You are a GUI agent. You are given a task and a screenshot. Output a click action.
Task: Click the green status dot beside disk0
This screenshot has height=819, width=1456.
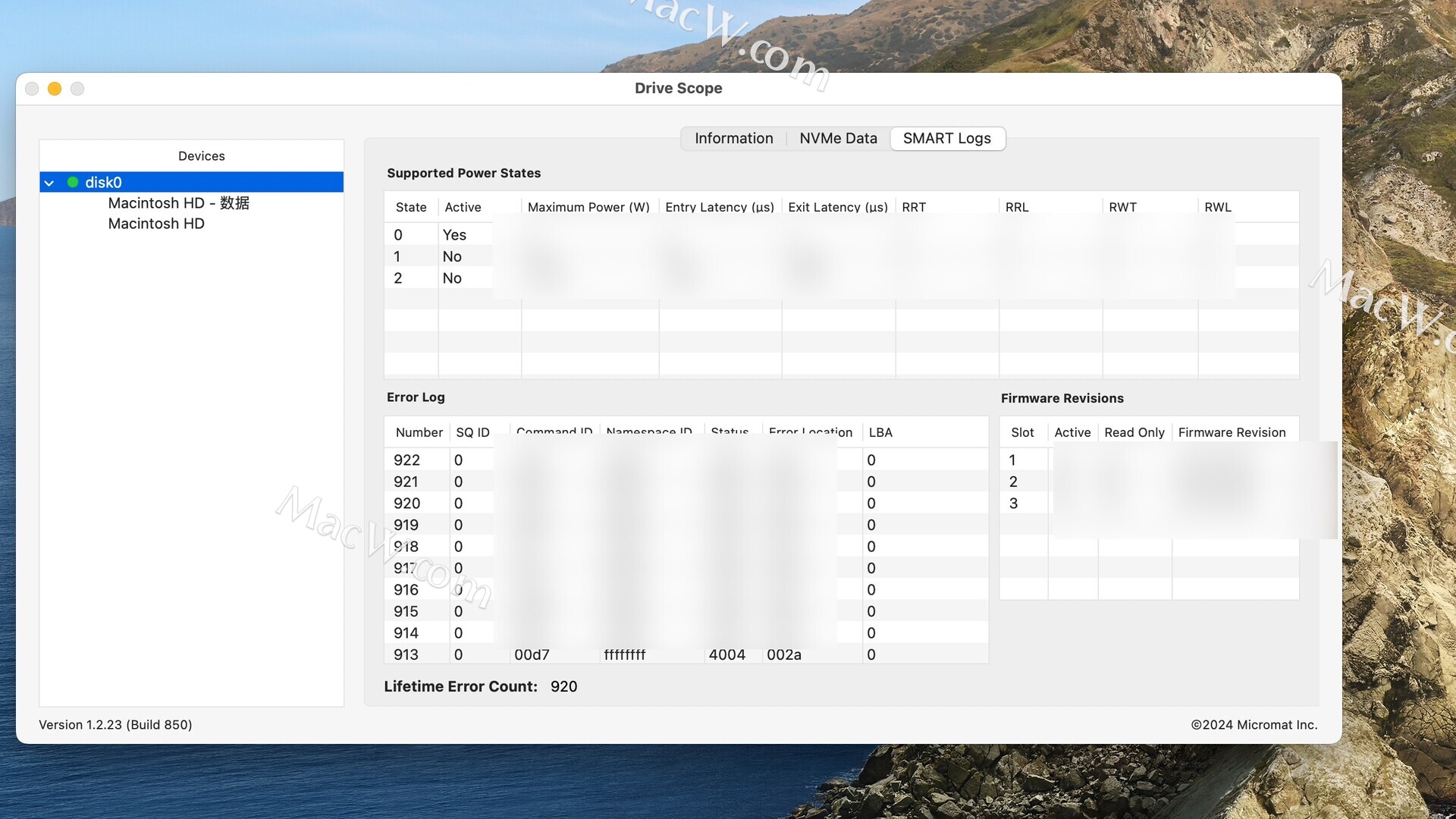point(73,182)
